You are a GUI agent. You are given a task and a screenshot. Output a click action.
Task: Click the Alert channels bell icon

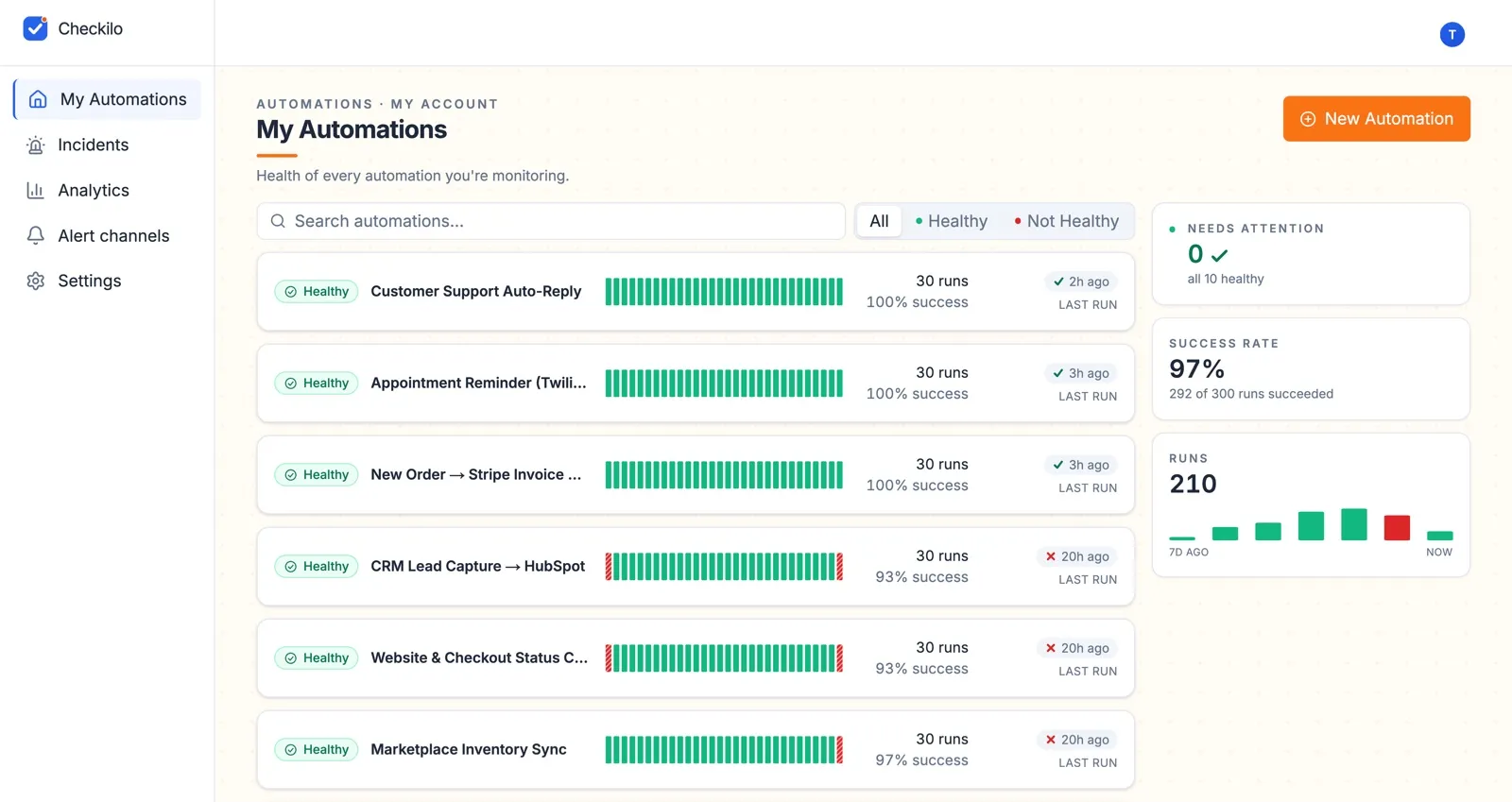[x=36, y=235]
